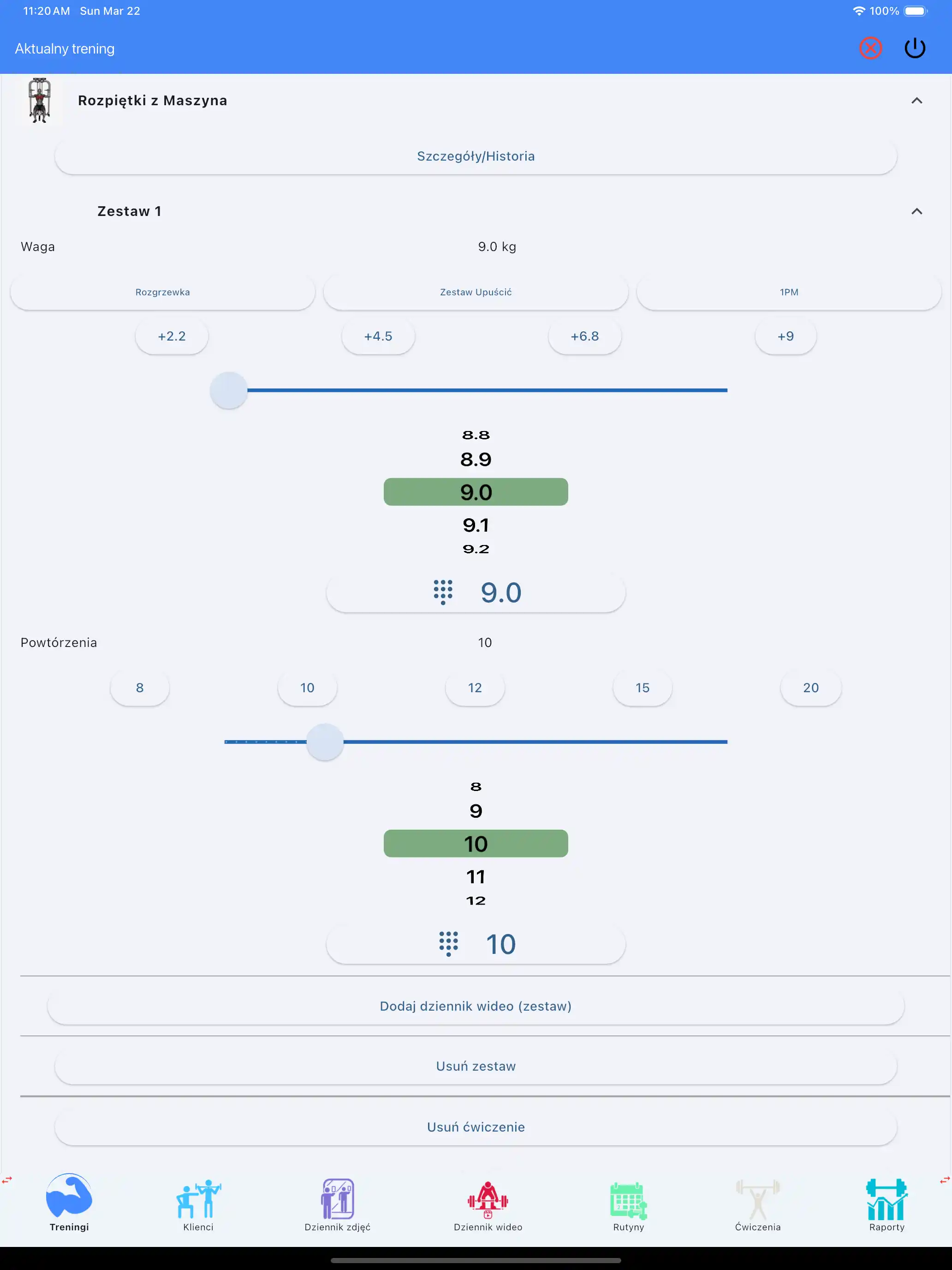Click Usuń zestaw button
Screen dimensions: 952x1270
476,1066
